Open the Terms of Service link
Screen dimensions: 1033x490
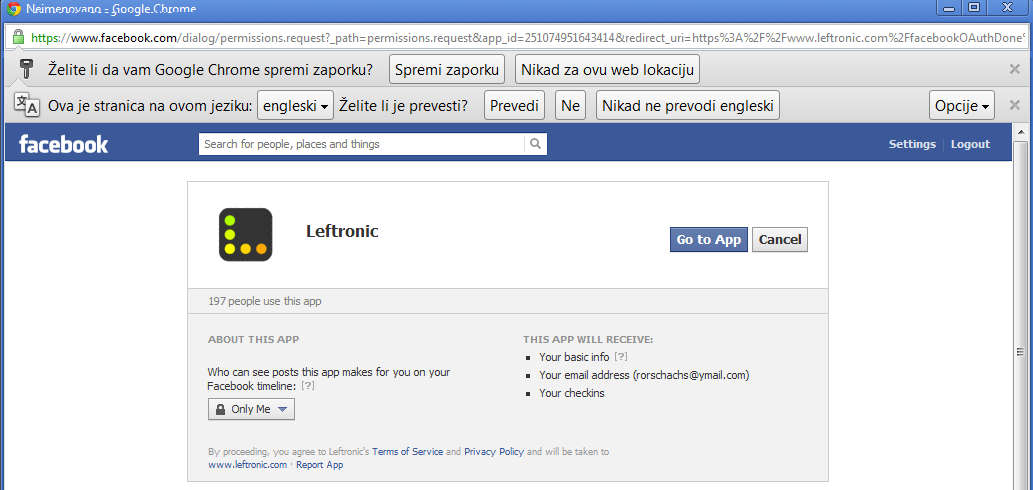coord(408,452)
